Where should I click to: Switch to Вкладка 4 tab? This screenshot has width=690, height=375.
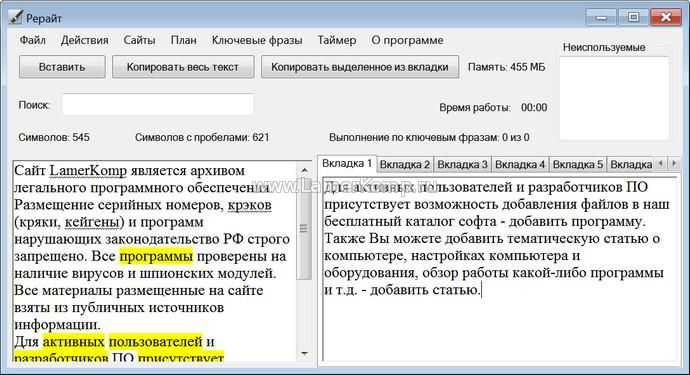click(x=520, y=165)
